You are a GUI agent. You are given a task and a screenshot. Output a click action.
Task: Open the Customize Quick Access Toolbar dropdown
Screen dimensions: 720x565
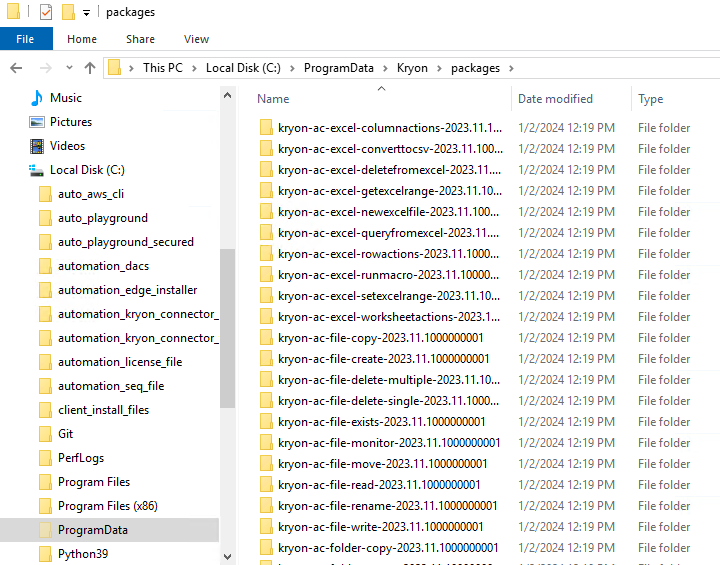click(86, 13)
